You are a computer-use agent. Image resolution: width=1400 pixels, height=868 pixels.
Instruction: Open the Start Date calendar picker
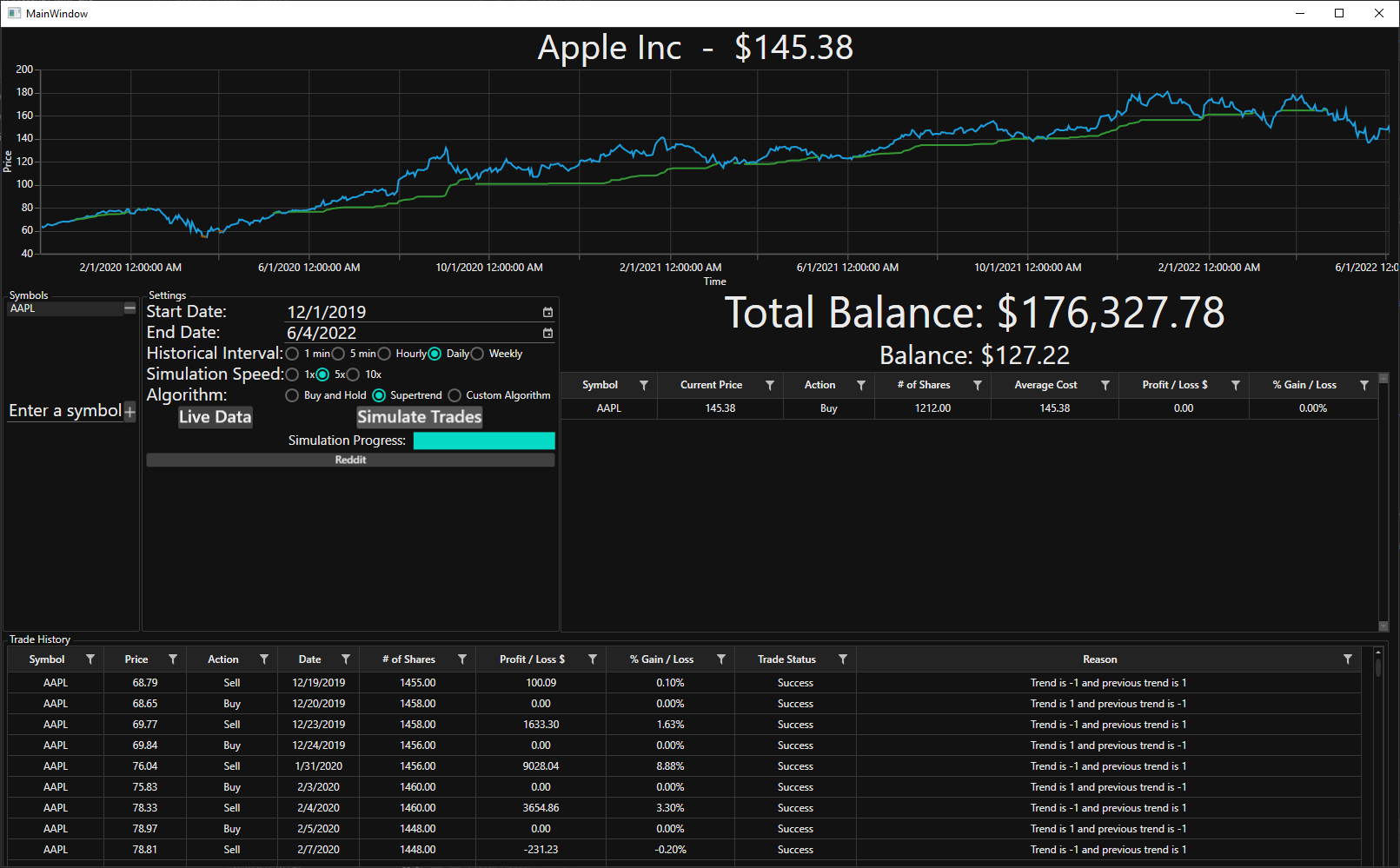[547, 312]
